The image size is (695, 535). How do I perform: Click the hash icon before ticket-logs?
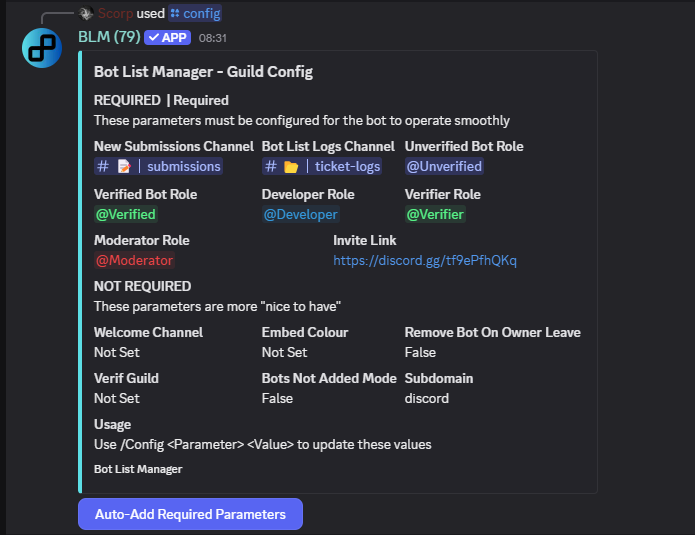tap(270, 167)
